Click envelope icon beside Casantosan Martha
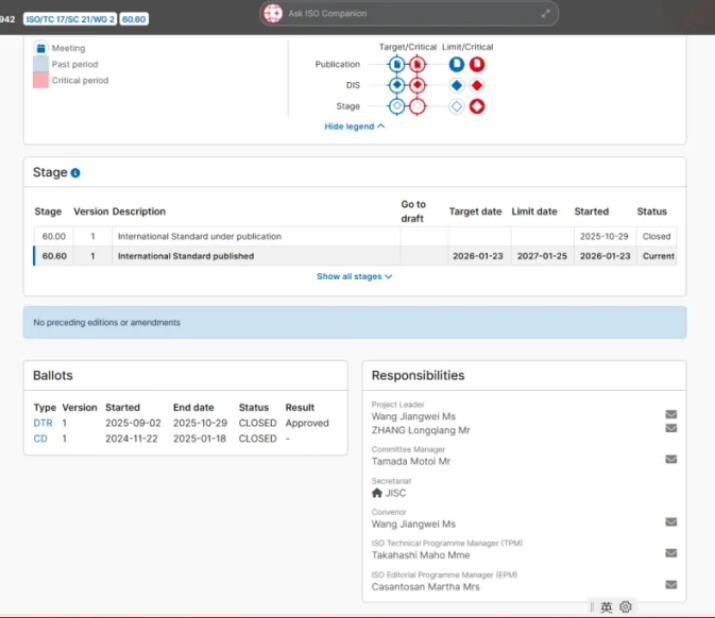 click(670, 585)
